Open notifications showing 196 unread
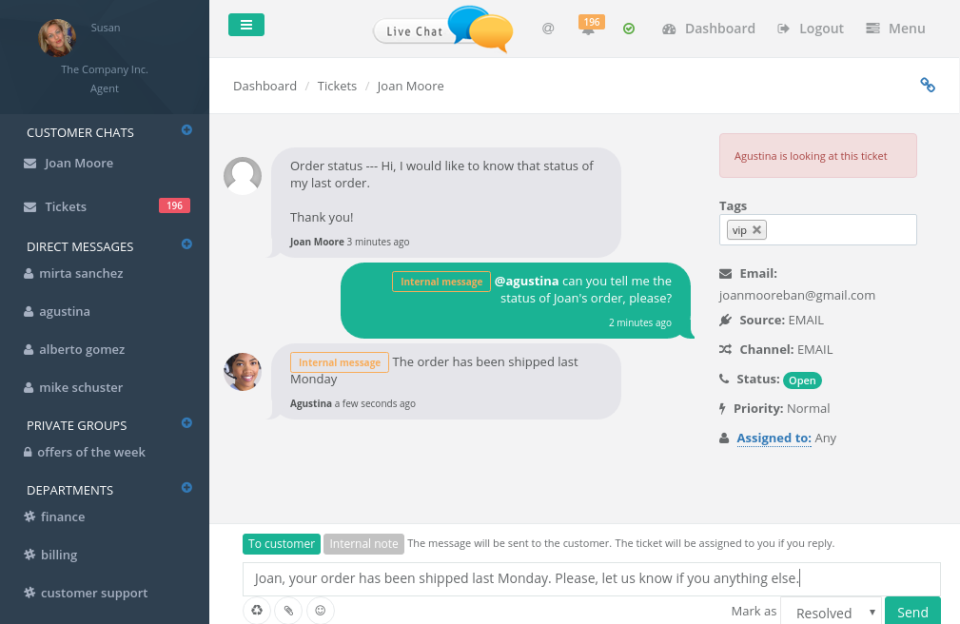 (590, 27)
